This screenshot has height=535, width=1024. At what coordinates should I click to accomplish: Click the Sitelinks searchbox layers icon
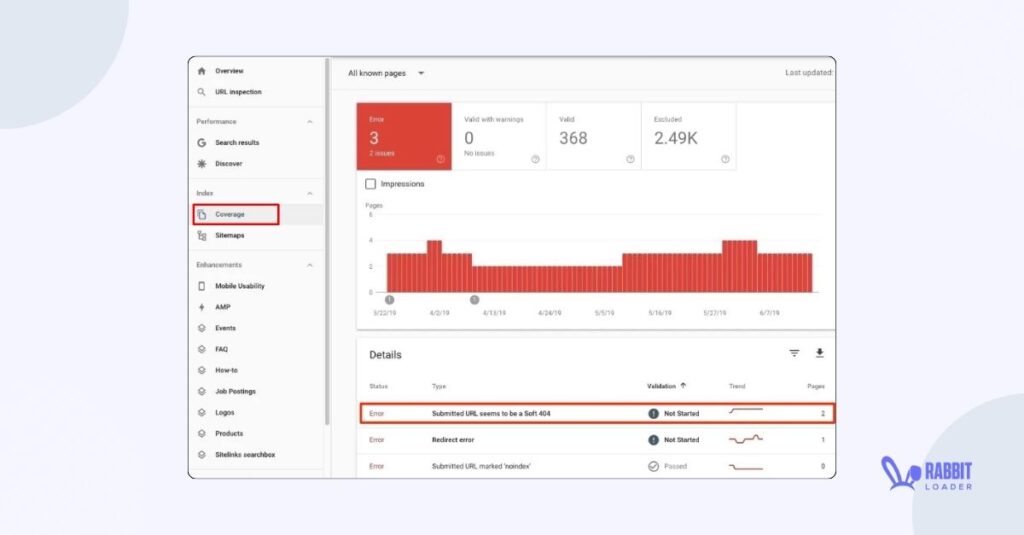(x=201, y=455)
